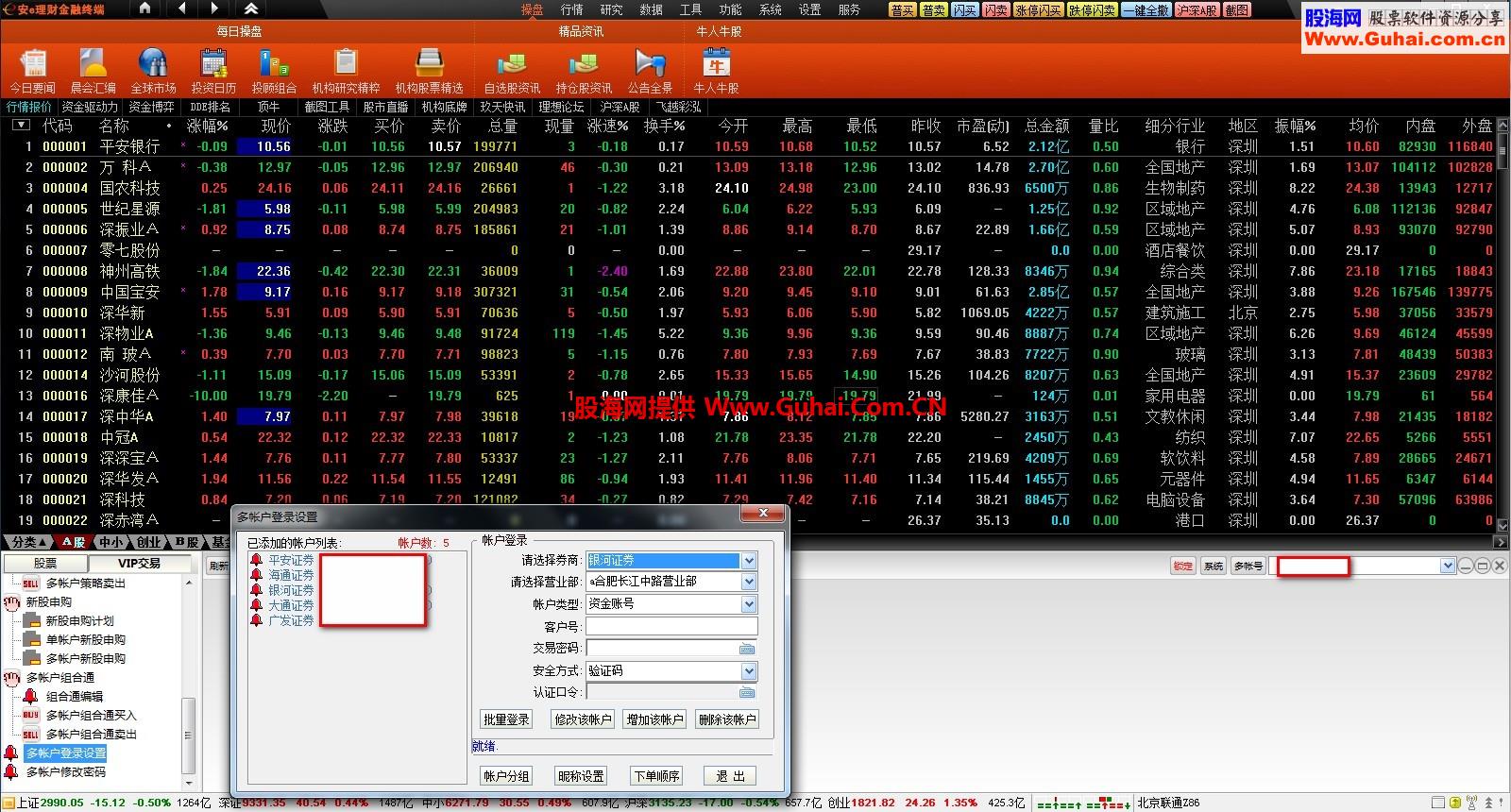Click the 删除该帐户 button
The image size is (1511, 812).
pos(727,719)
